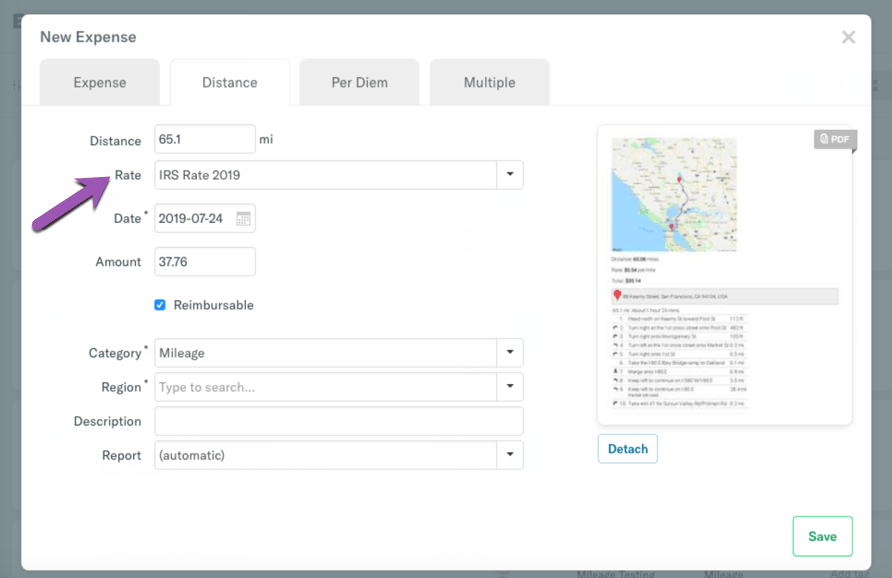Click the Amount field showing 37.76
The image size is (892, 578).
click(x=204, y=261)
